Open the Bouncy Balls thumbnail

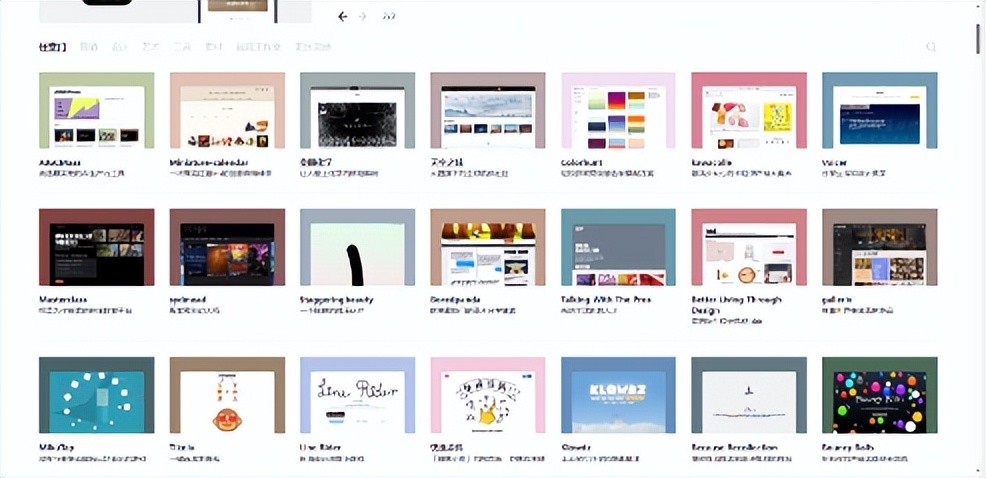(879, 395)
